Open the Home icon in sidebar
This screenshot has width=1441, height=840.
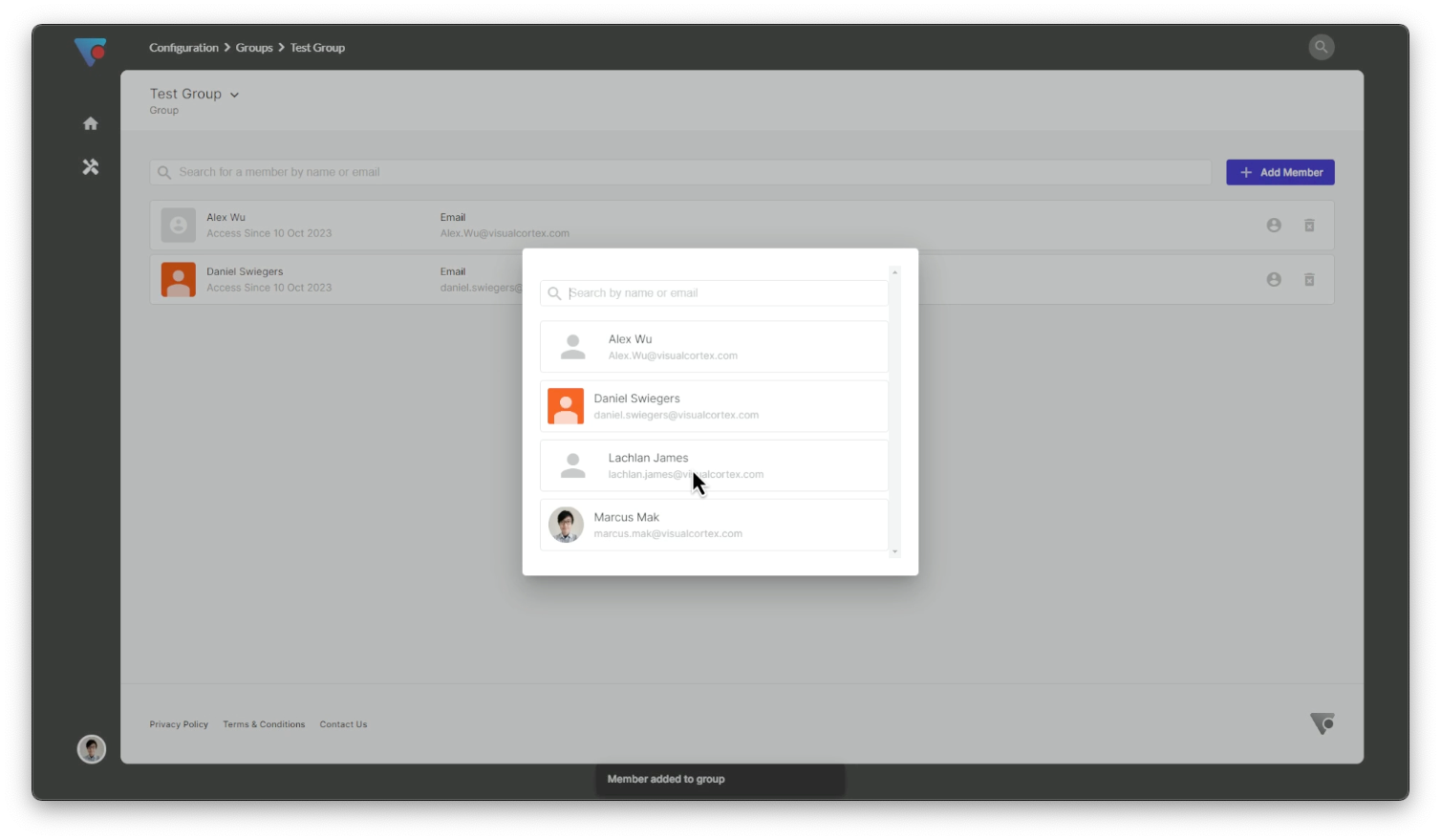click(91, 123)
